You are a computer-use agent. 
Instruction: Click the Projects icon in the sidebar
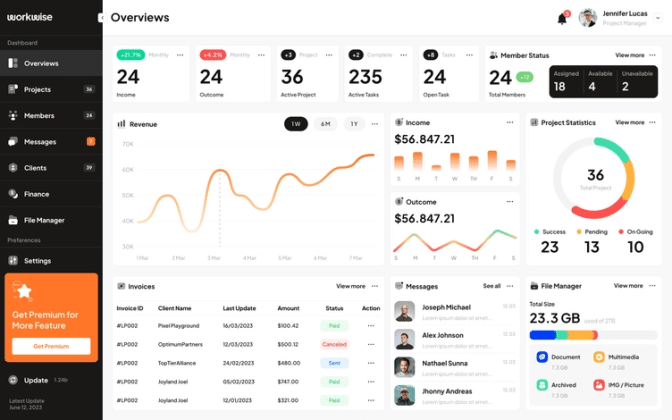click(x=13, y=89)
